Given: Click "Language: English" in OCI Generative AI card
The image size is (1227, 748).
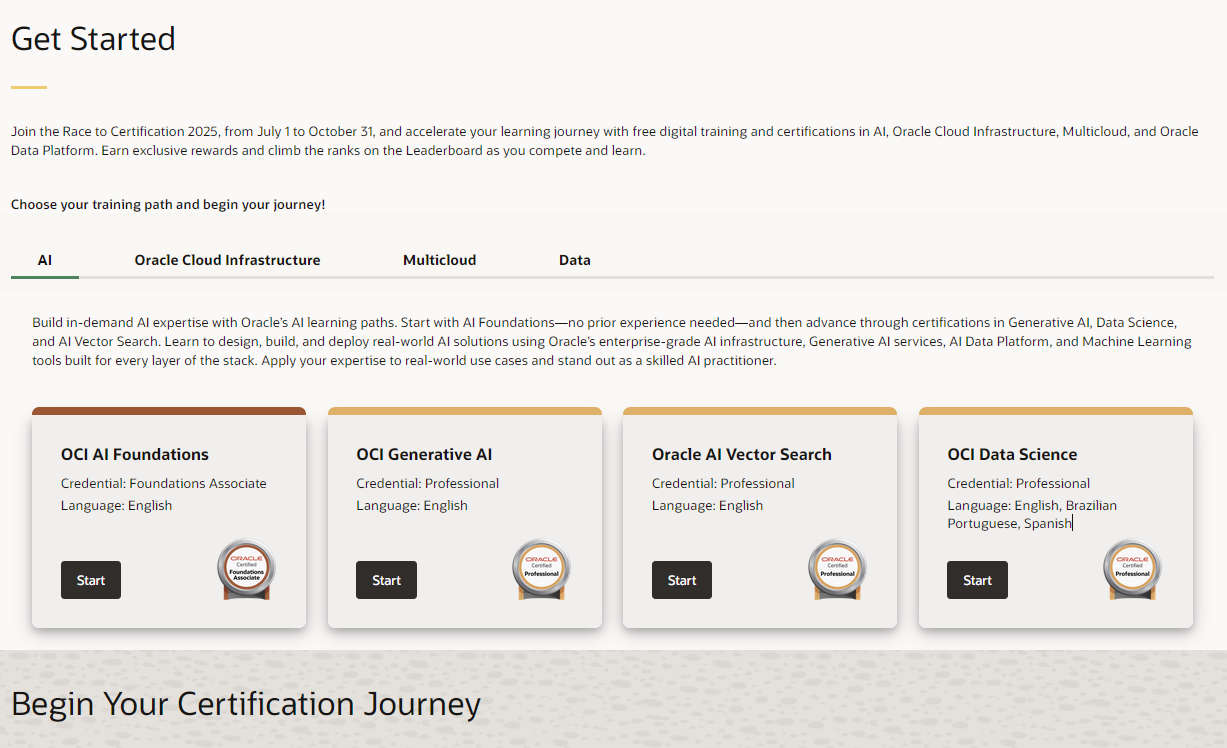Looking at the screenshot, I should [412, 505].
